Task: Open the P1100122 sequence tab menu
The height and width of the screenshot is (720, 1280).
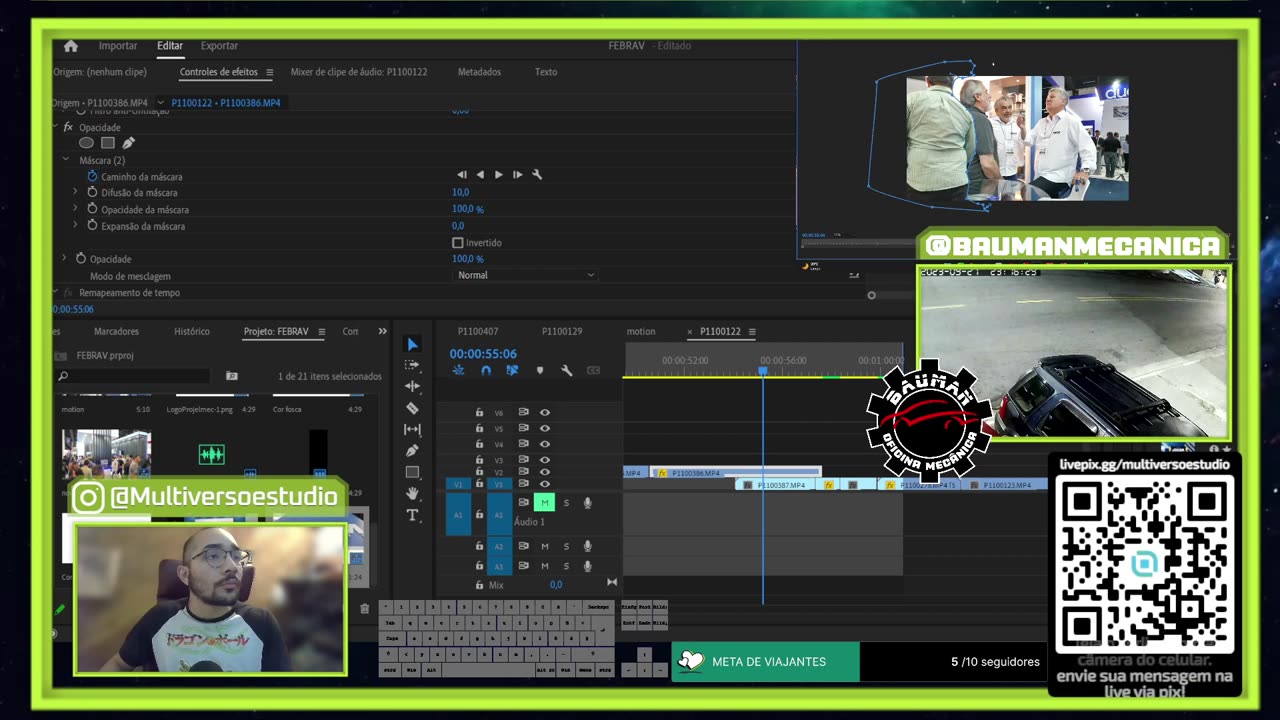Action: (x=752, y=332)
